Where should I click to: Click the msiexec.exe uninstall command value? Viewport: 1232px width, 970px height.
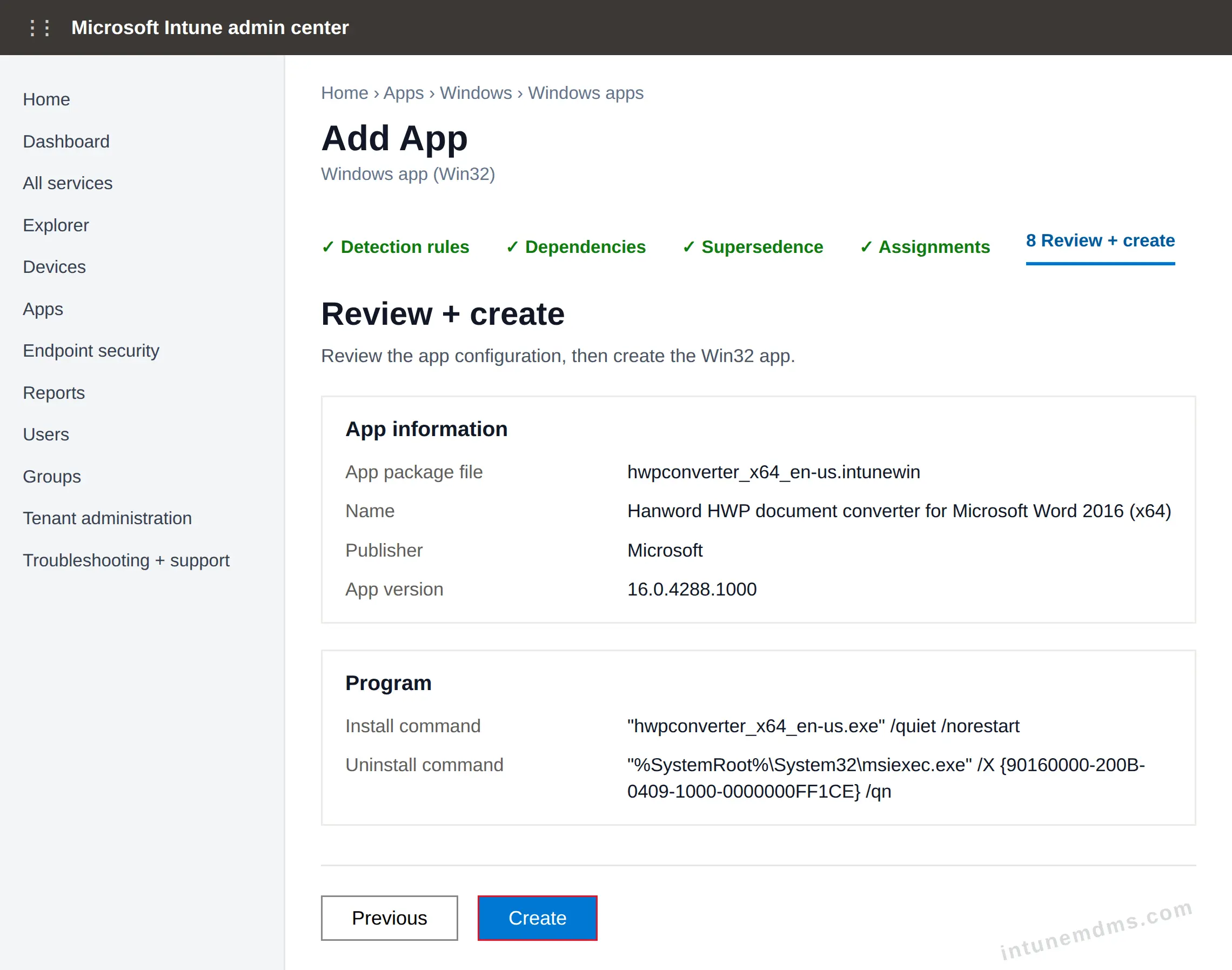click(886, 778)
